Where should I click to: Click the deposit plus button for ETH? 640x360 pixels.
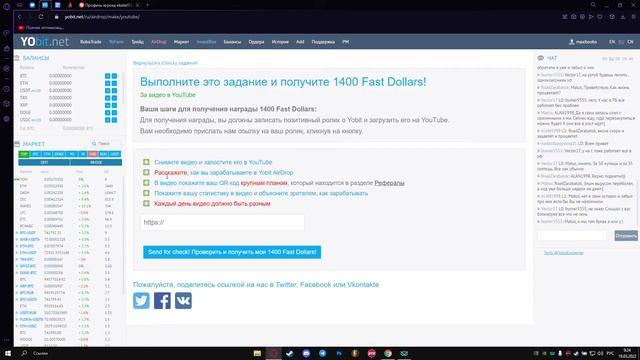[x=108, y=83]
